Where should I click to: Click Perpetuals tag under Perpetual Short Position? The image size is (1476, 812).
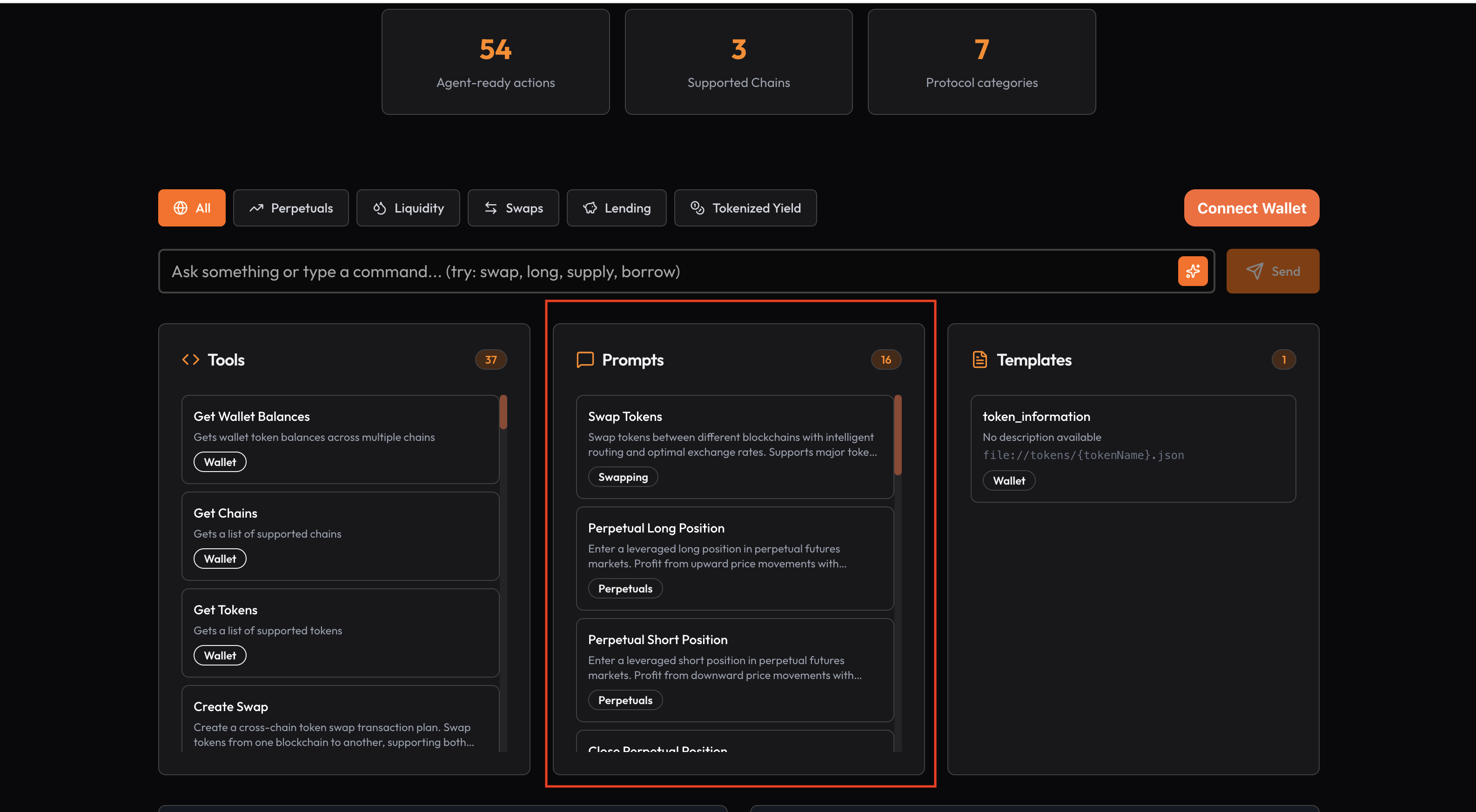pyautogui.click(x=625, y=700)
